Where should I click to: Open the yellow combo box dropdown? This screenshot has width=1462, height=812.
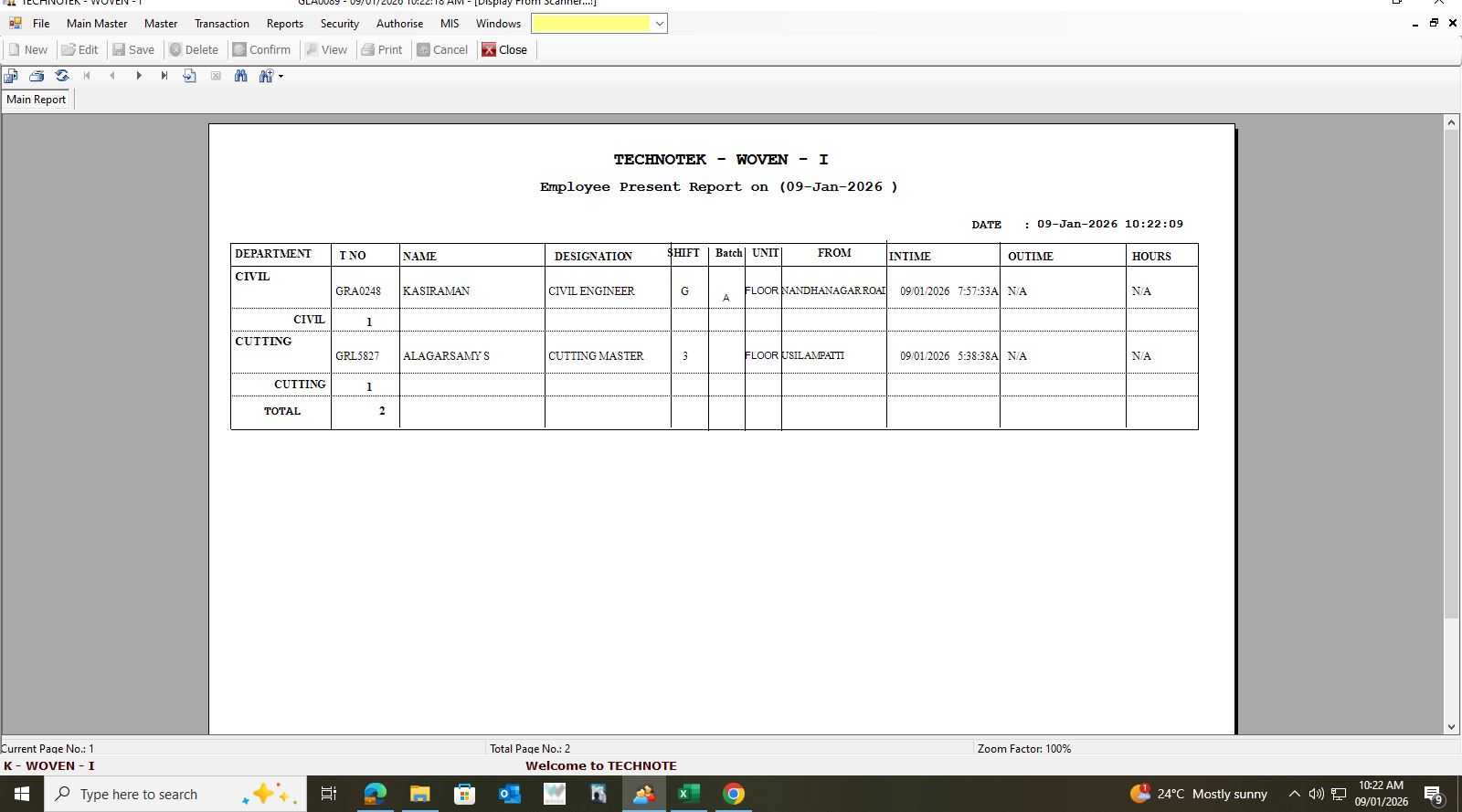659,24
